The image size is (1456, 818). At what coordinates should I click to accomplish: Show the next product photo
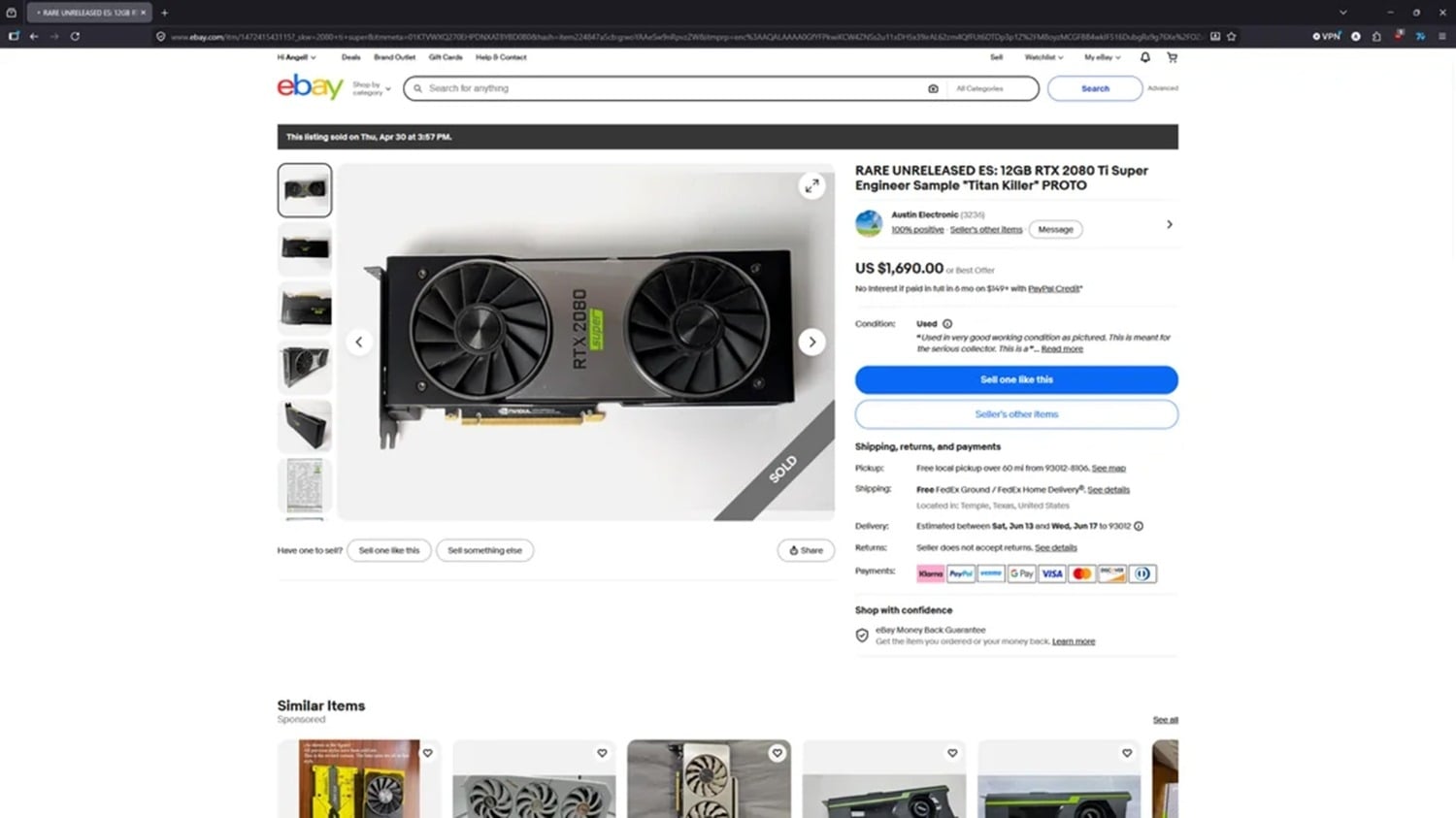(x=812, y=342)
